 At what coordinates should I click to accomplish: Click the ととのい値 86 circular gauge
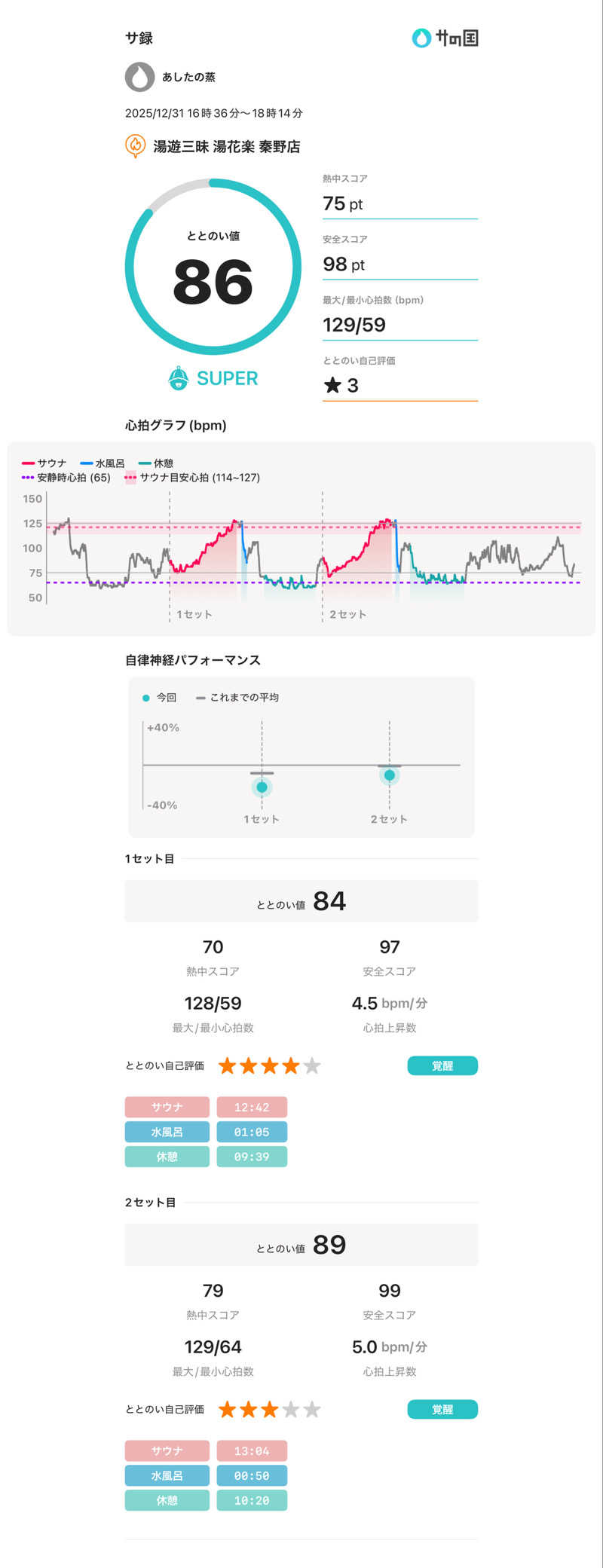pos(213,267)
